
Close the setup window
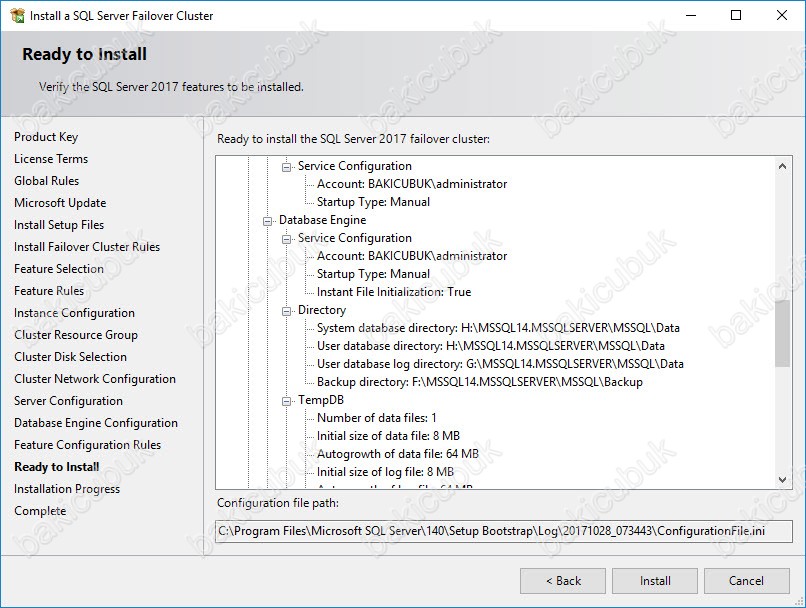tap(782, 15)
